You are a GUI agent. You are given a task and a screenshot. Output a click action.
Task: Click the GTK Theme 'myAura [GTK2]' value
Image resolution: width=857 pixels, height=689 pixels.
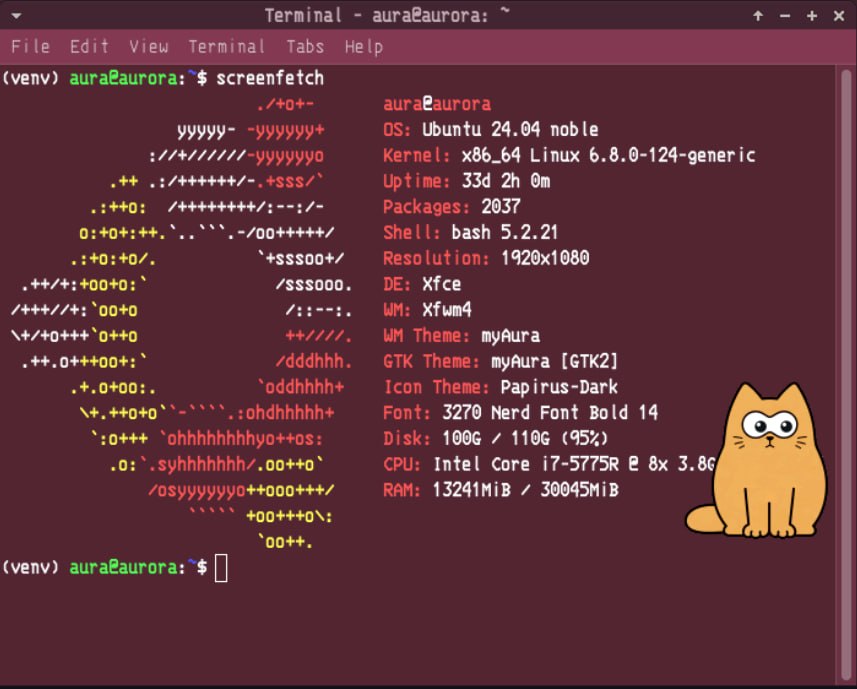(x=554, y=361)
